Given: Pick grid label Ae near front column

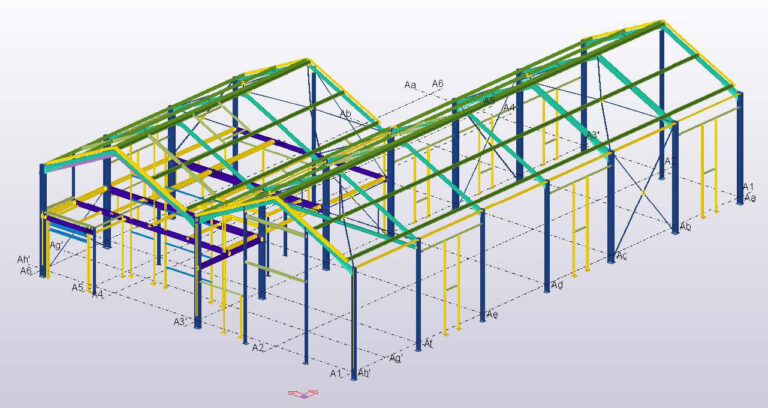Looking at the screenshot, I should (491, 315).
